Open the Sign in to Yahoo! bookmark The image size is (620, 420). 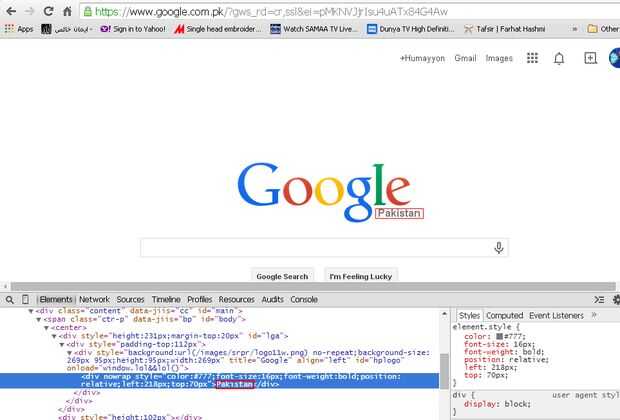tap(133, 29)
